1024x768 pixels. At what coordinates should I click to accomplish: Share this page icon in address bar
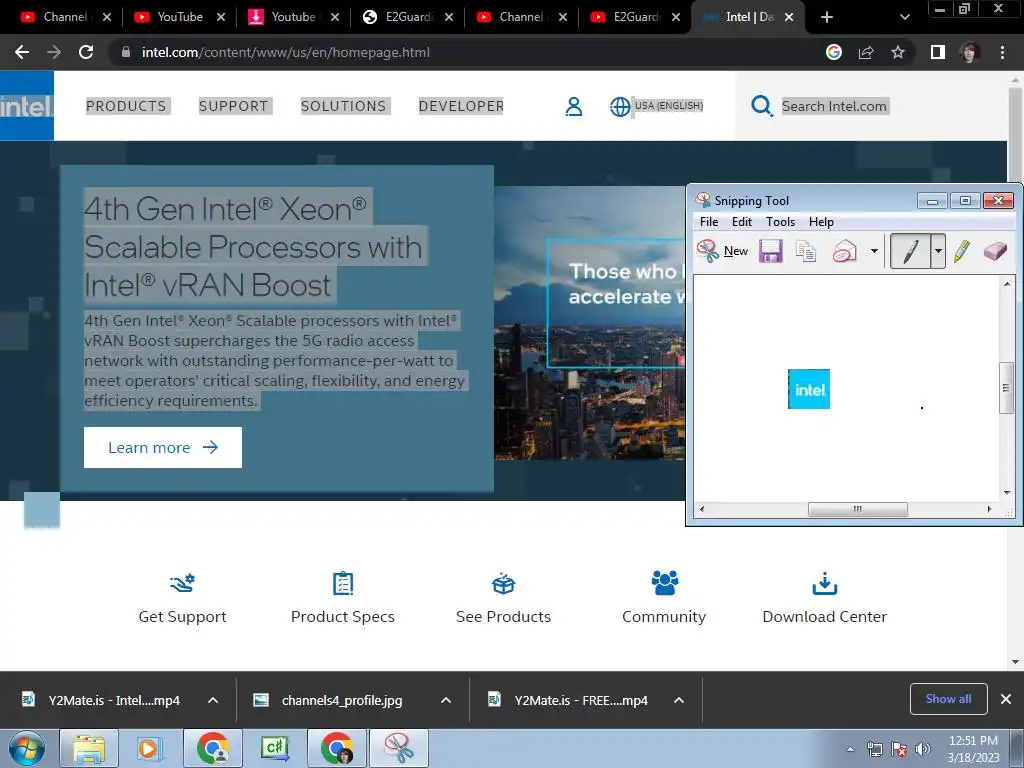pos(866,52)
